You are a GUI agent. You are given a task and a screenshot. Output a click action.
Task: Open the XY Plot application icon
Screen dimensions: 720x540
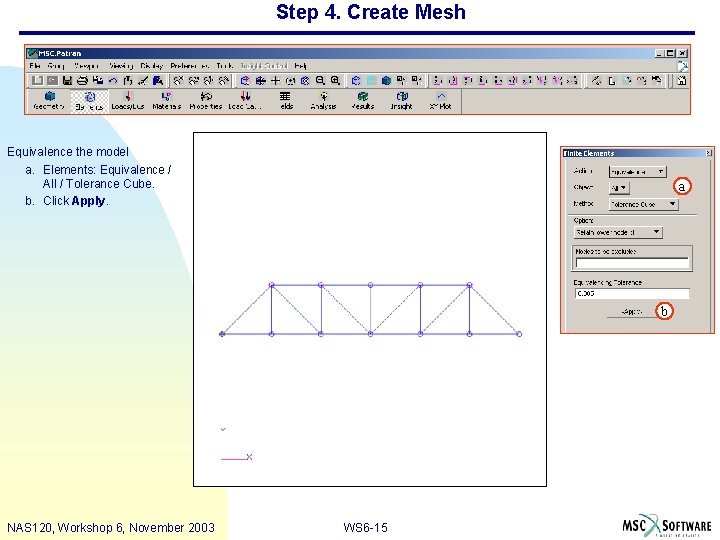coord(441,101)
